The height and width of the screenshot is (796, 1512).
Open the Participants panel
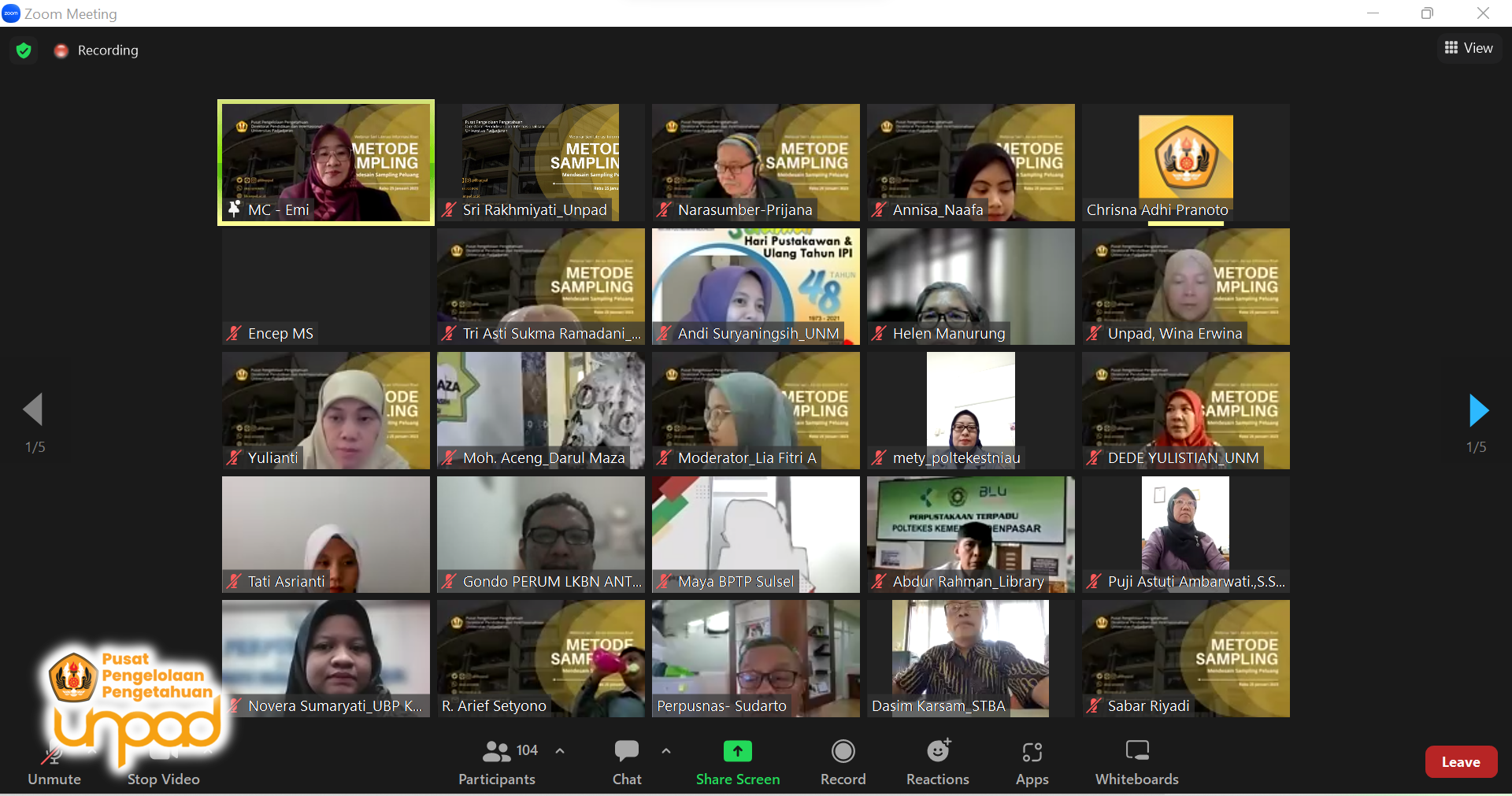tap(497, 762)
